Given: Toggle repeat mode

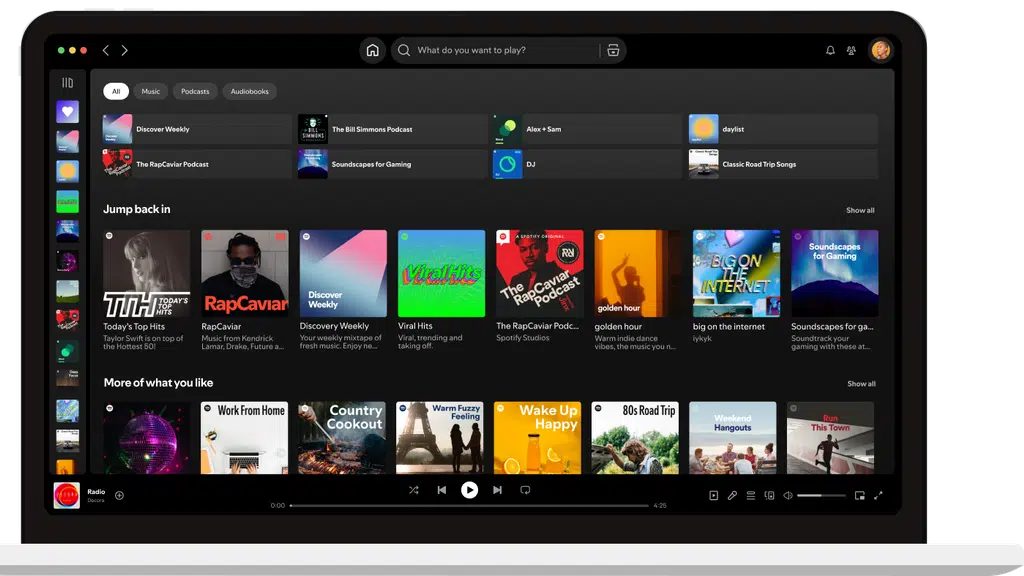Looking at the screenshot, I should pyautogui.click(x=525, y=490).
